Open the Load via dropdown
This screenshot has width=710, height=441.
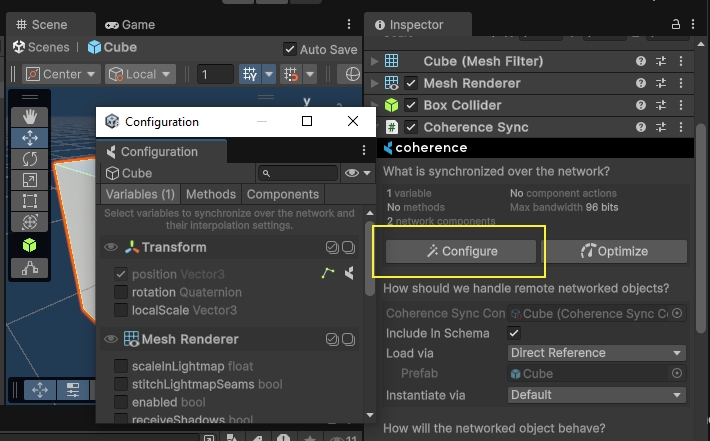pos(596,353)
